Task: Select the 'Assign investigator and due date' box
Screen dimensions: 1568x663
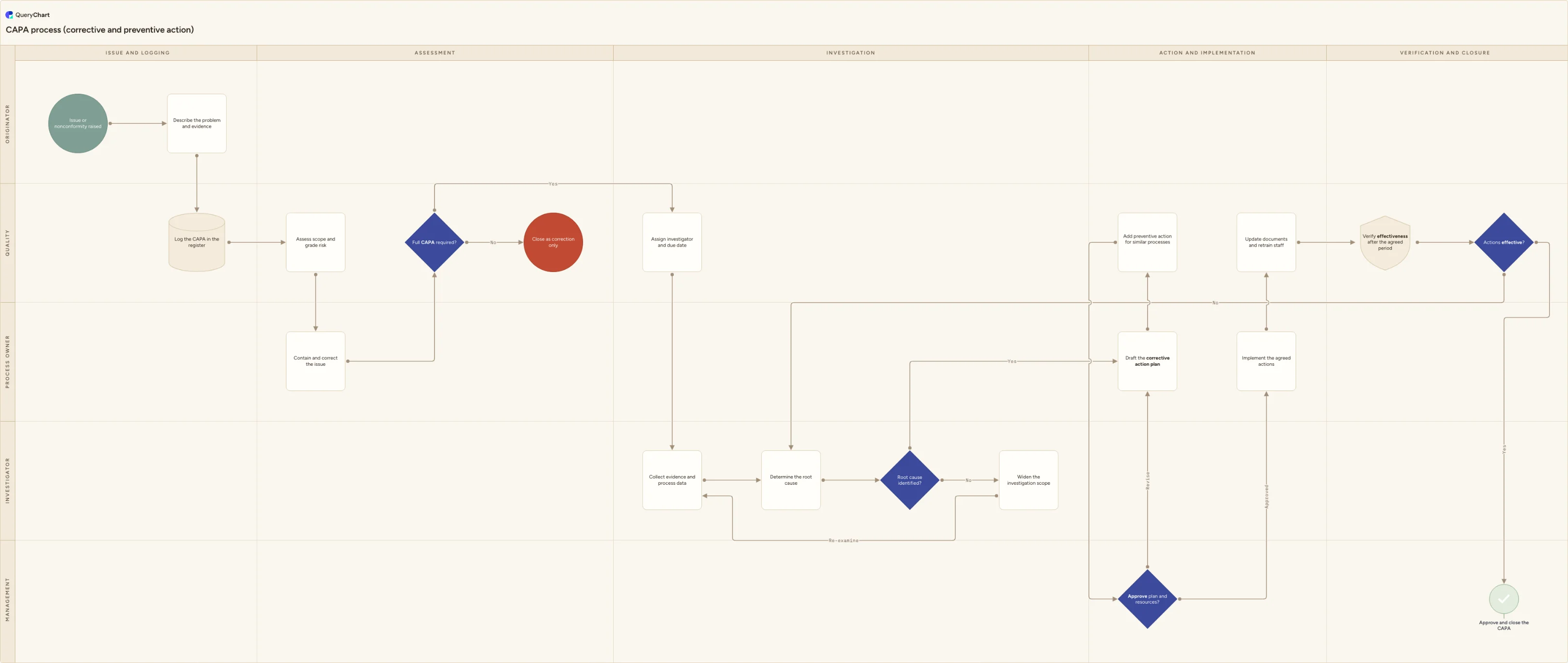Action: click(672, 242)
